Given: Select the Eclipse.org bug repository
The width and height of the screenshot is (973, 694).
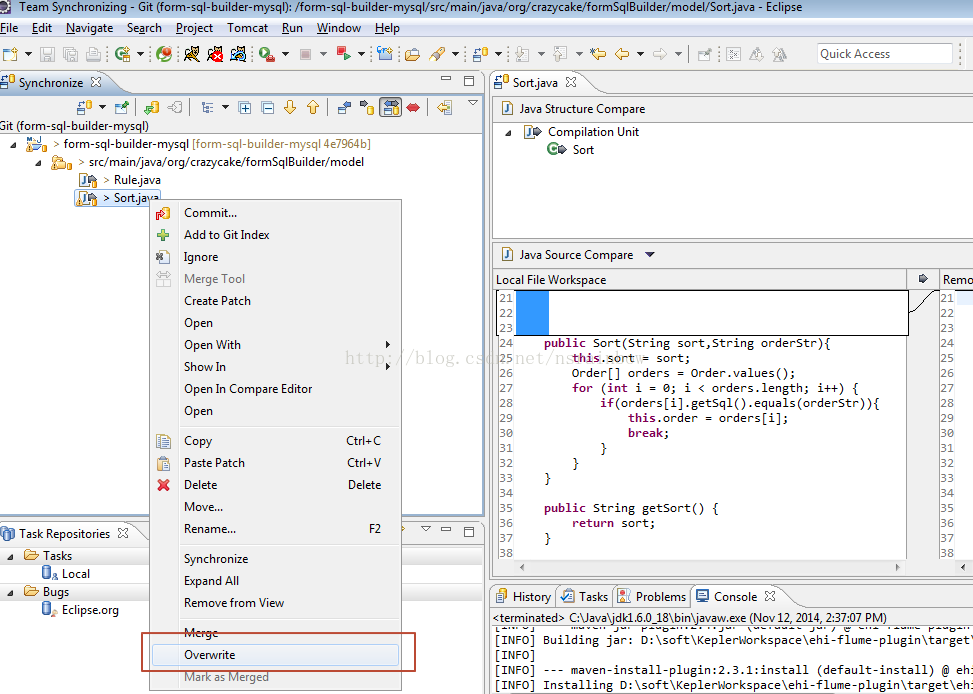Looking at the screenshot, I should coord(90,610).
